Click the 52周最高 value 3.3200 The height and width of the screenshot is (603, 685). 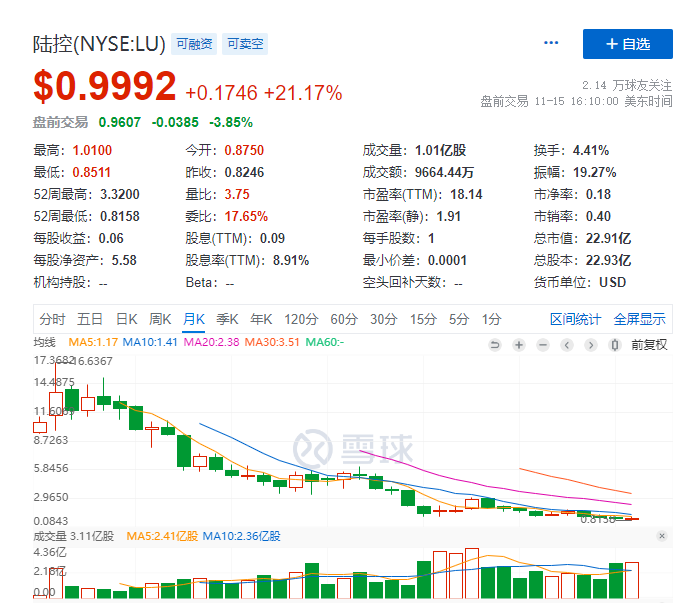click(x=120, y=194)
